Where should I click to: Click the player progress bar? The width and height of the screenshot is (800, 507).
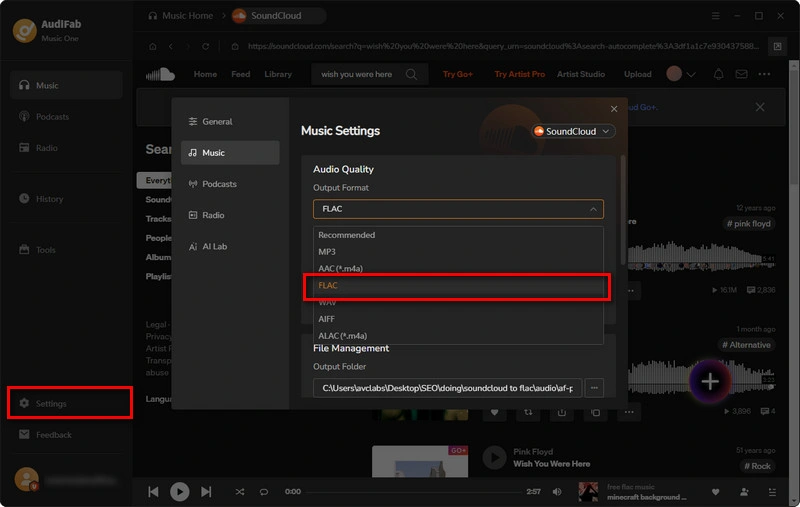tap(412, 492)
